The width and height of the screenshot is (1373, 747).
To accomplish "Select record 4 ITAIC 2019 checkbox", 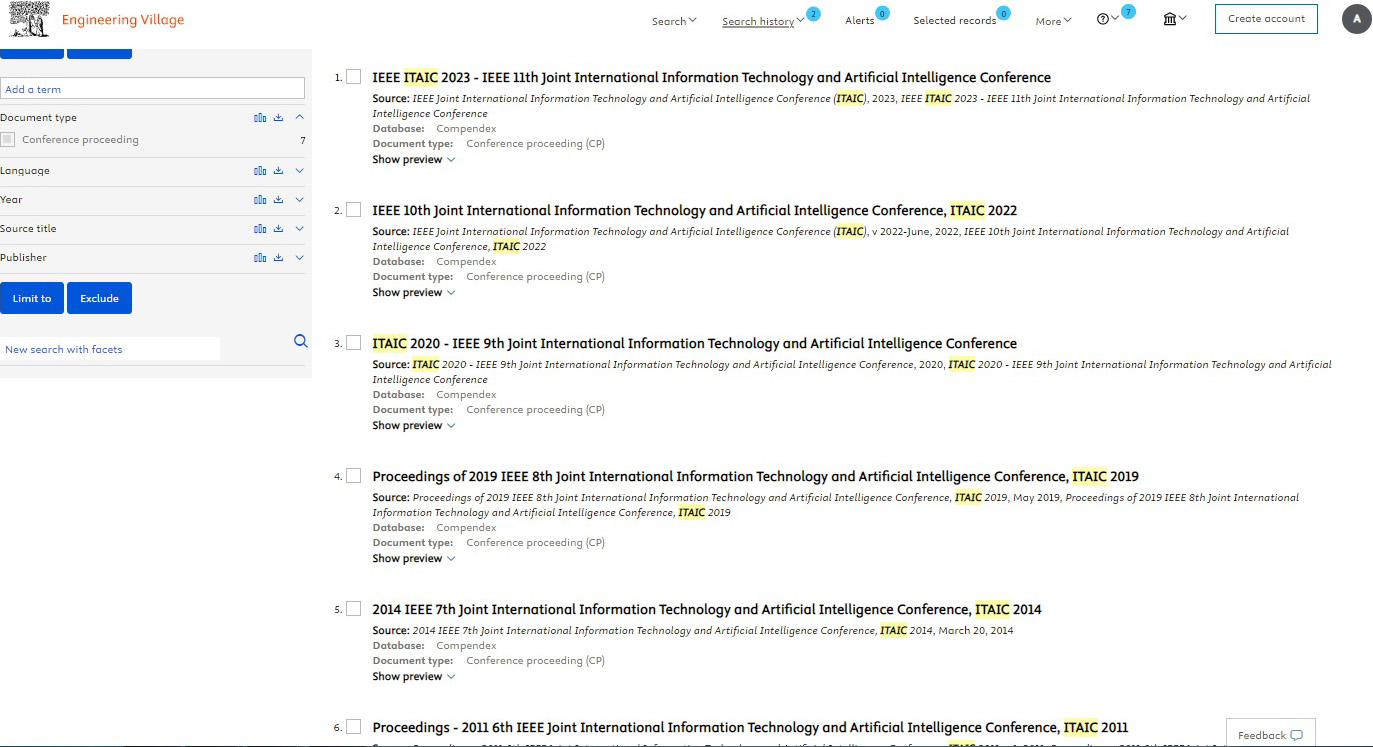I will point(354,476).
